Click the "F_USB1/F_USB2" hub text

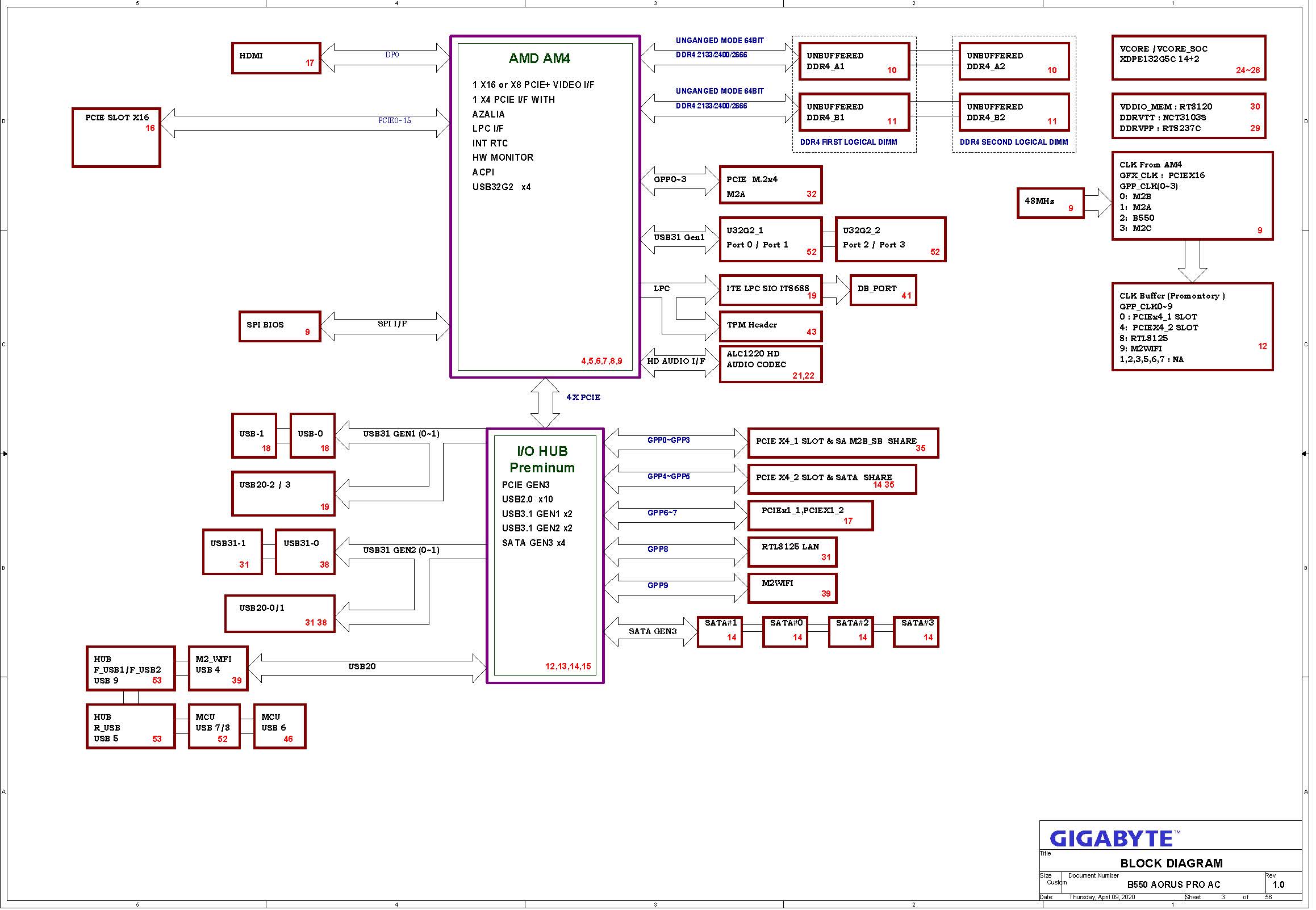point(127,670)
